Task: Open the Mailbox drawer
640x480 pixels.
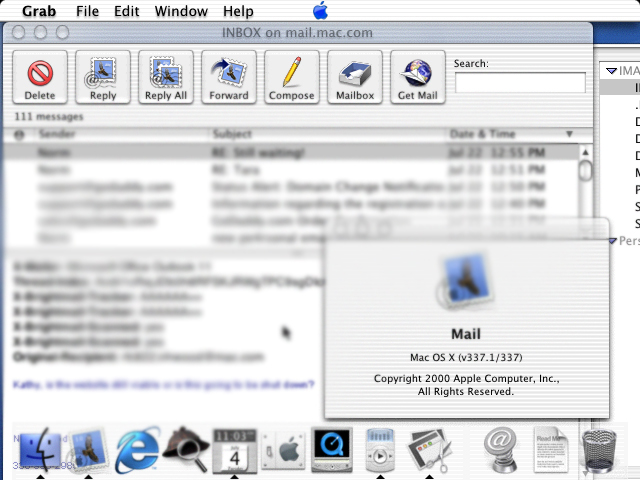Action: coord(355,77)
